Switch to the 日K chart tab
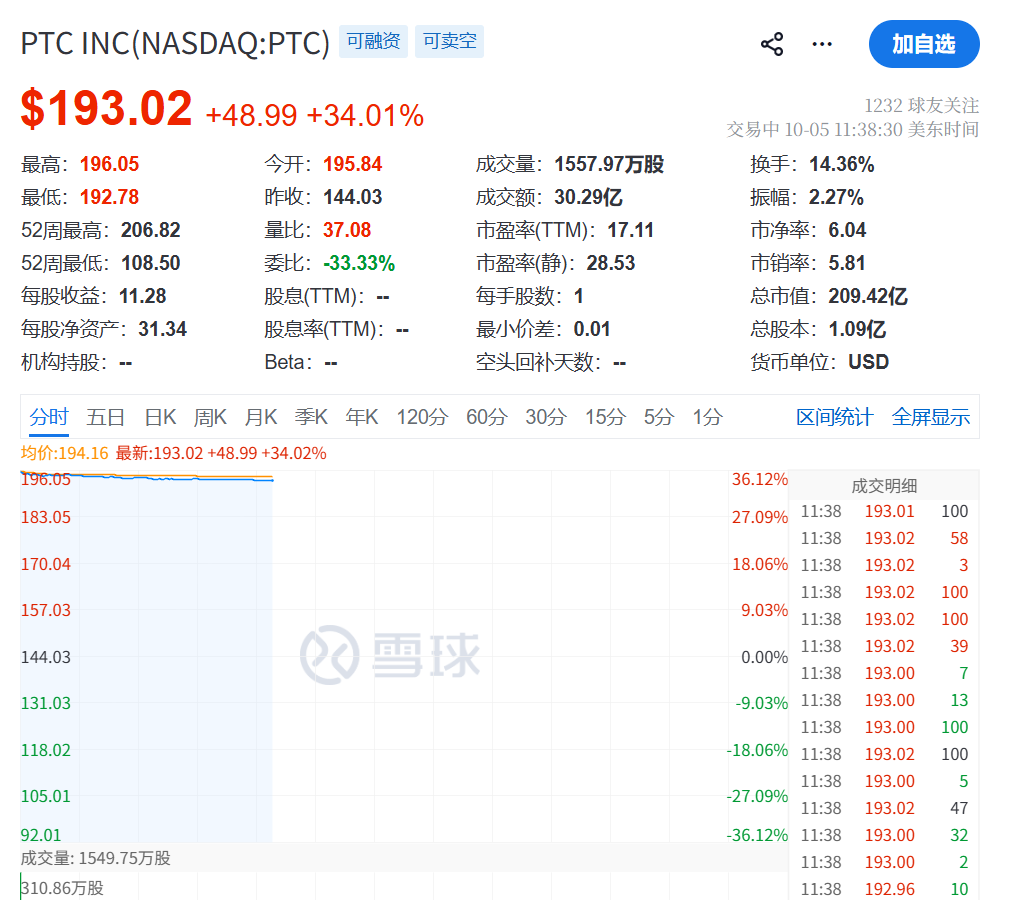The image size is (1014, 900). point(160,417)
